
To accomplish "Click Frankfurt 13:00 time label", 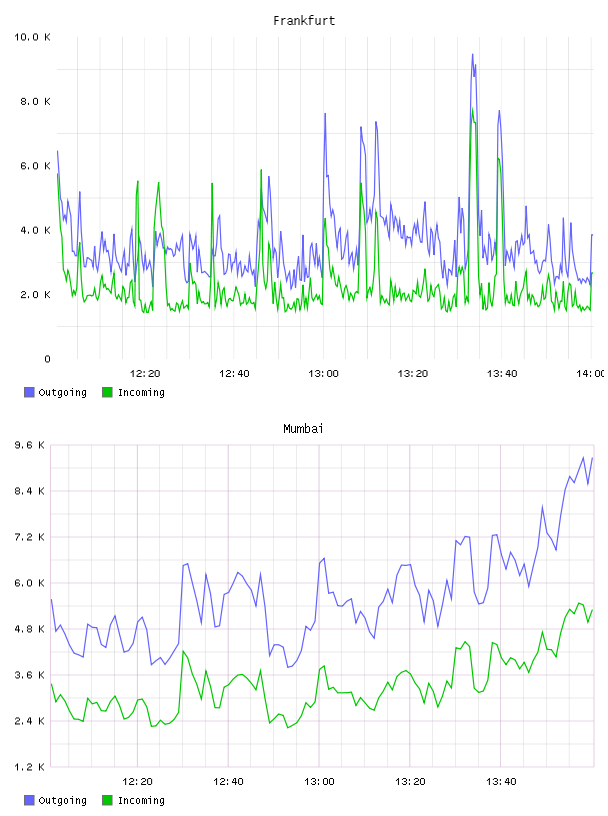I will [323, 374].
